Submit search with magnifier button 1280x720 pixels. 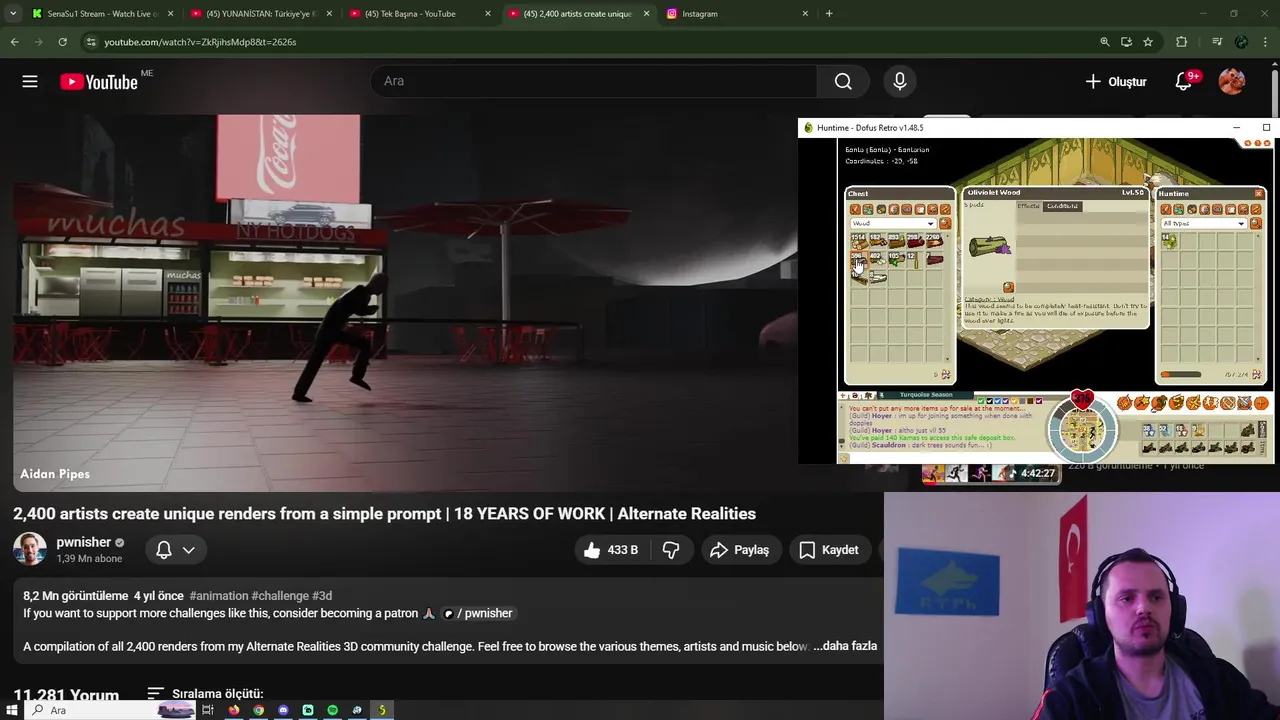(x=843, y=82)
